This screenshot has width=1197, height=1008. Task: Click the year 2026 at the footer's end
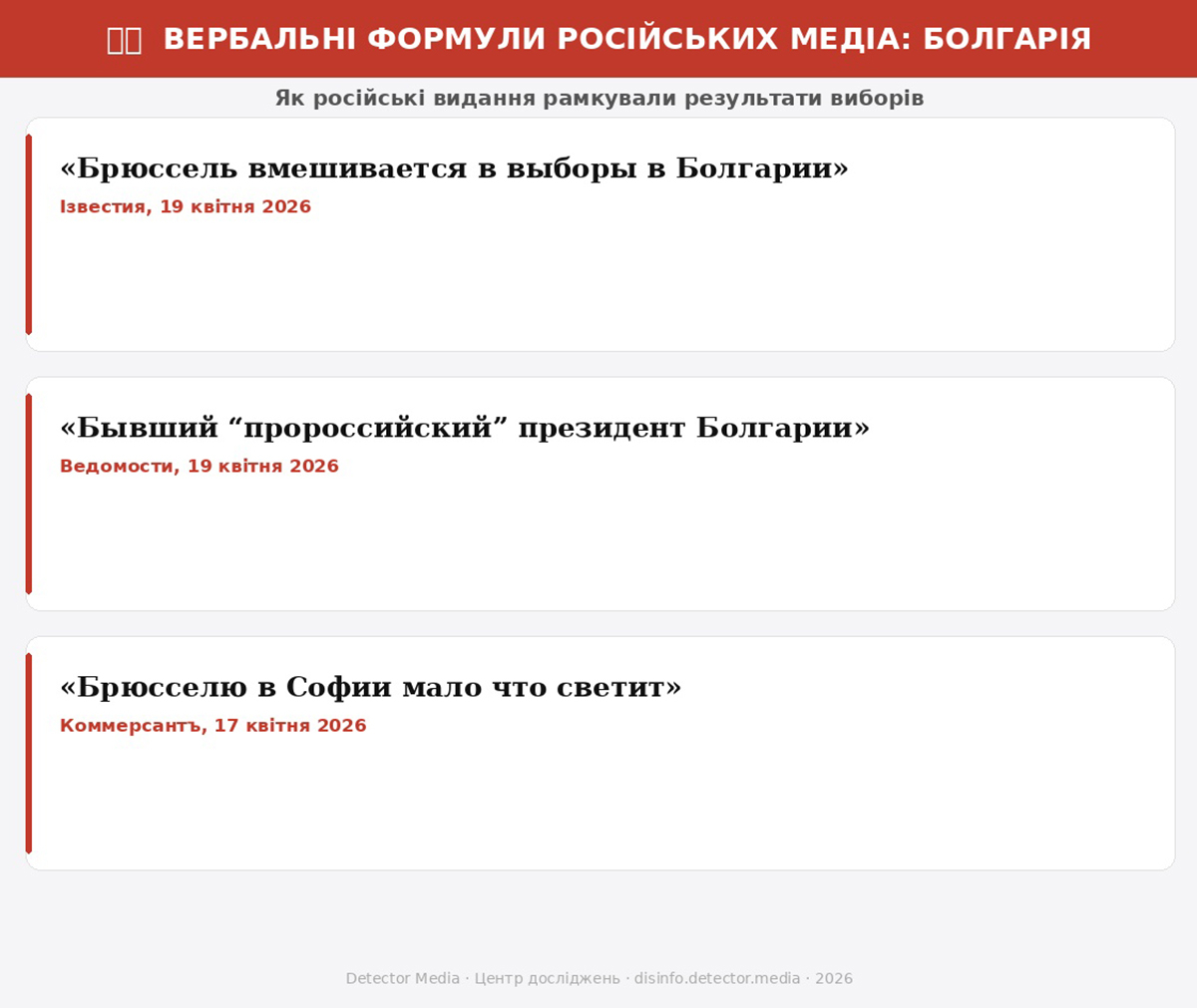pyautogui.click(x=834, y=979)
